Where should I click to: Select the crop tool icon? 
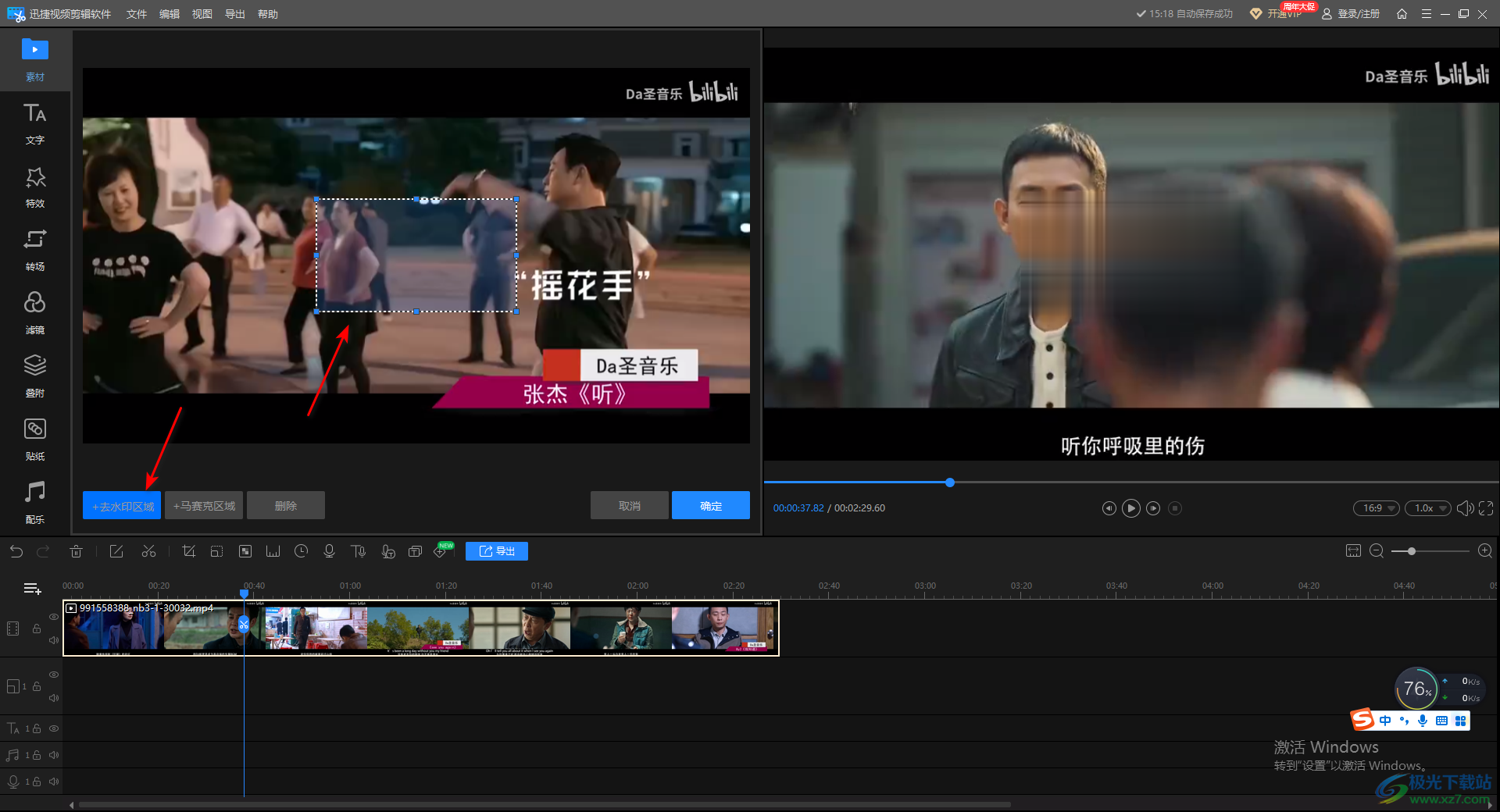(188, 551)
